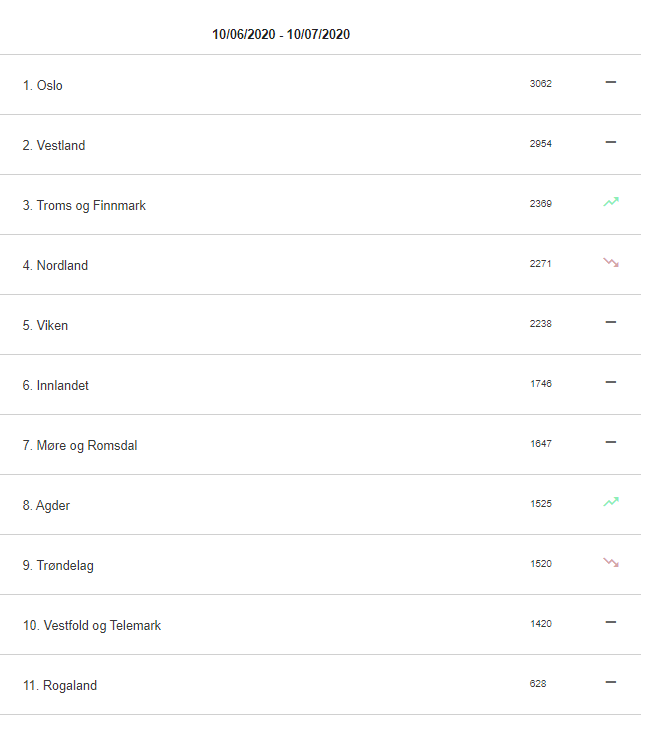This screenshot has width=665, height=733.
Task: Select 10. Vestfold og Telemark row
Action: click(x=320, y=625)
